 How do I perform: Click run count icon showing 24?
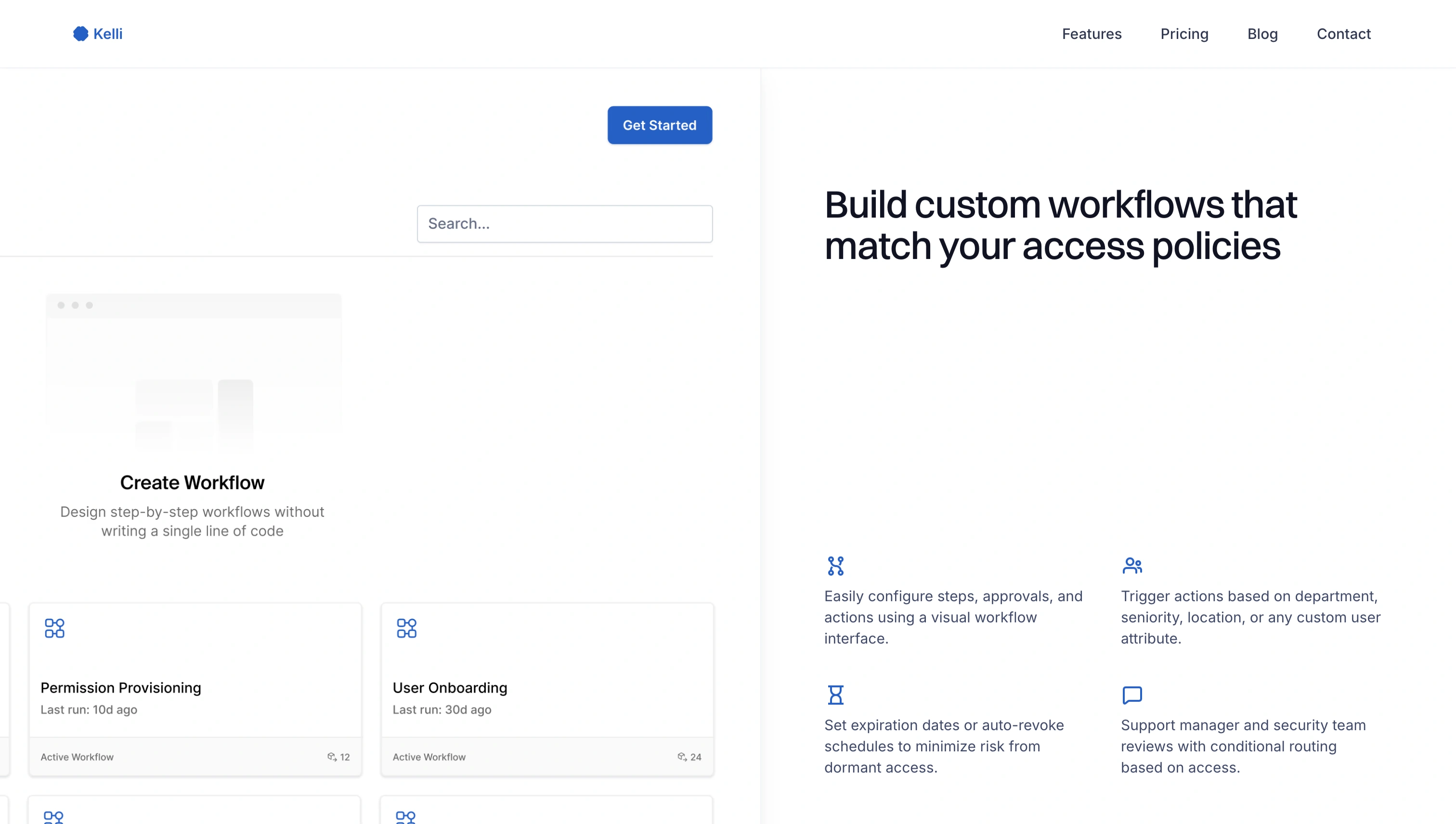[682, 757]
